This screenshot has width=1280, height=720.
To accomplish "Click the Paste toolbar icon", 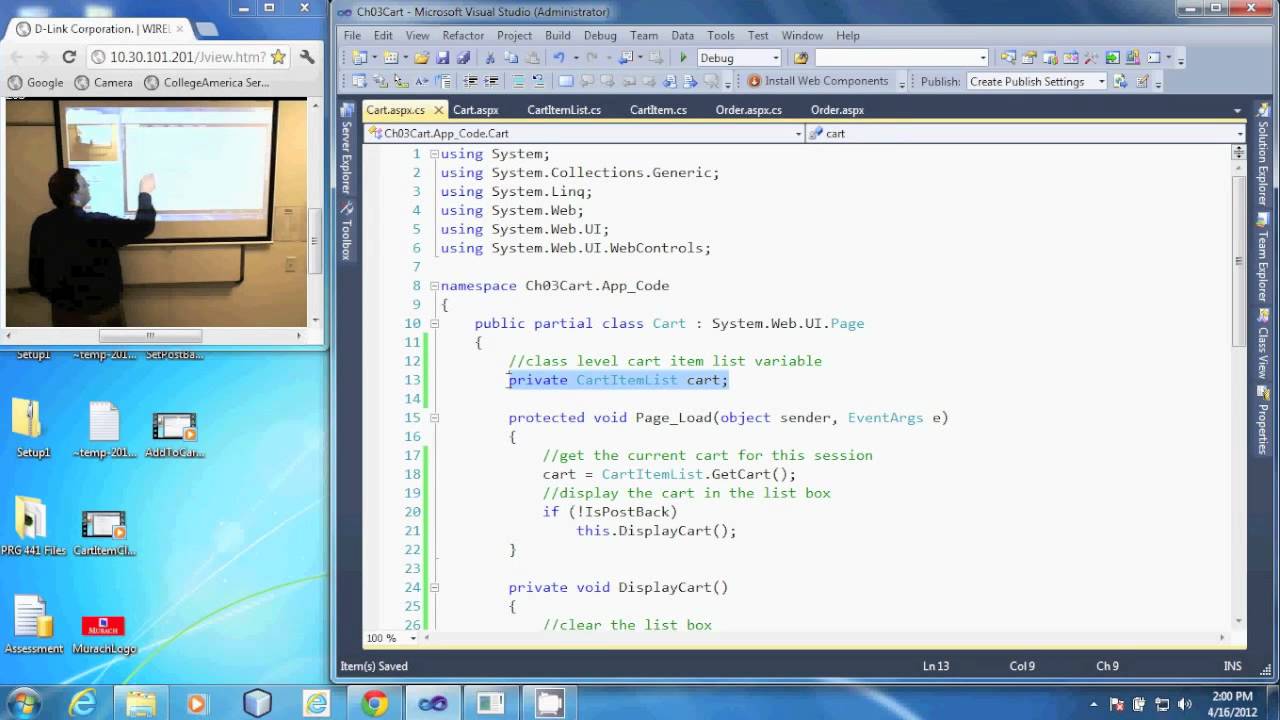I will click(532, 58).
